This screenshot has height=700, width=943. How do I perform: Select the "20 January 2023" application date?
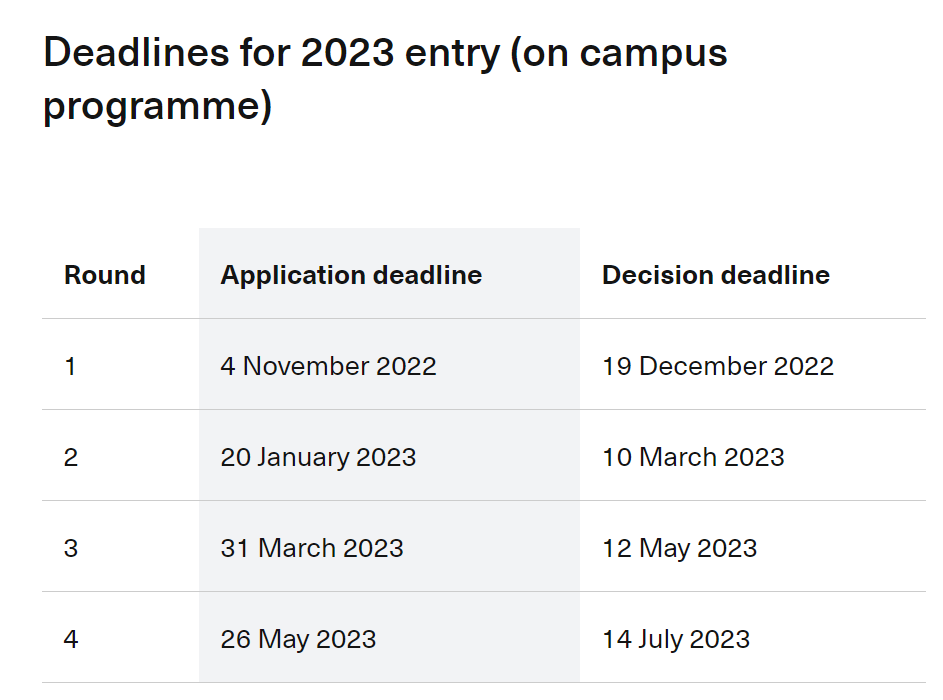pos(318,458)
